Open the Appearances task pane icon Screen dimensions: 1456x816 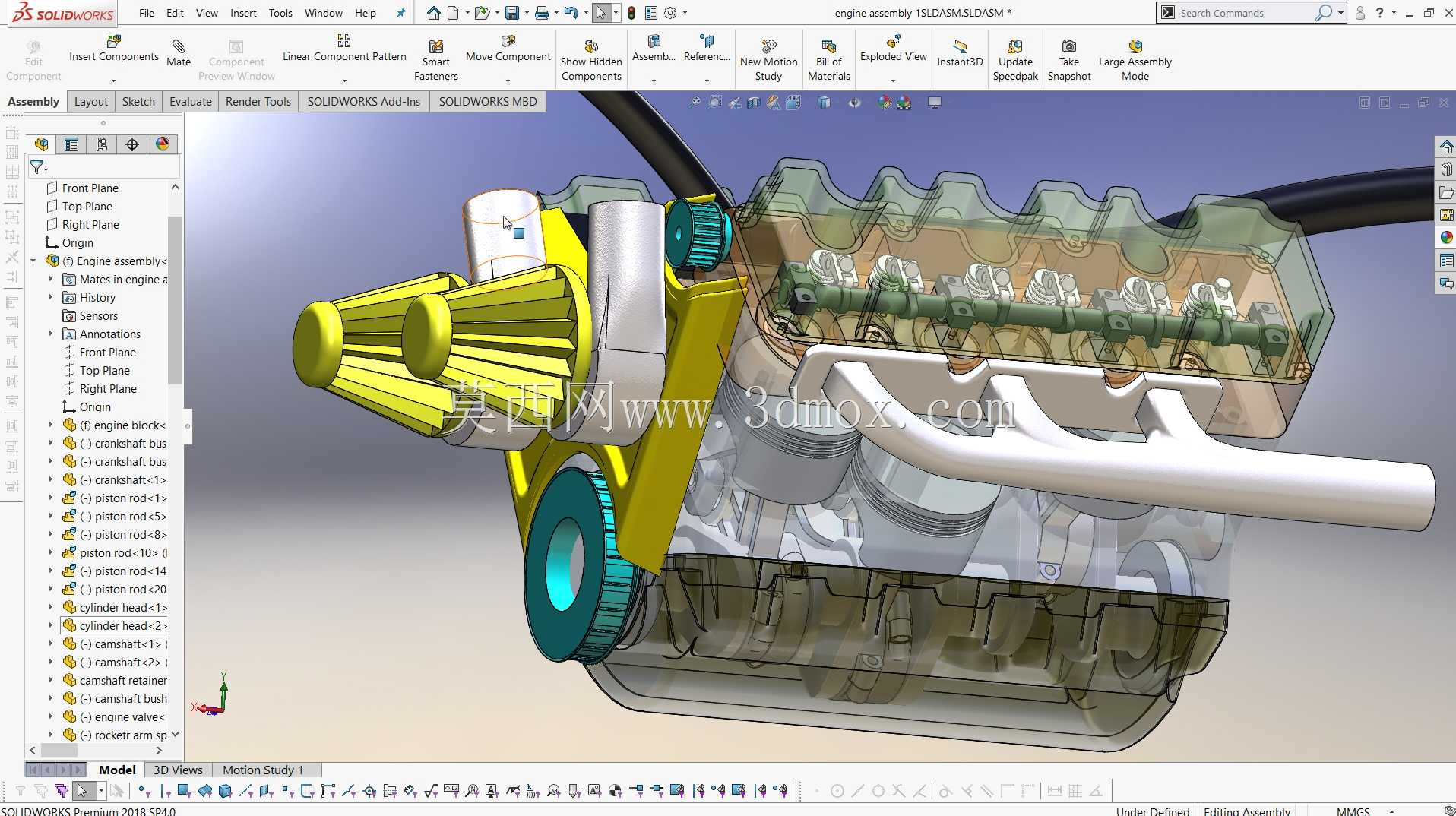(x=1446, y=238)
